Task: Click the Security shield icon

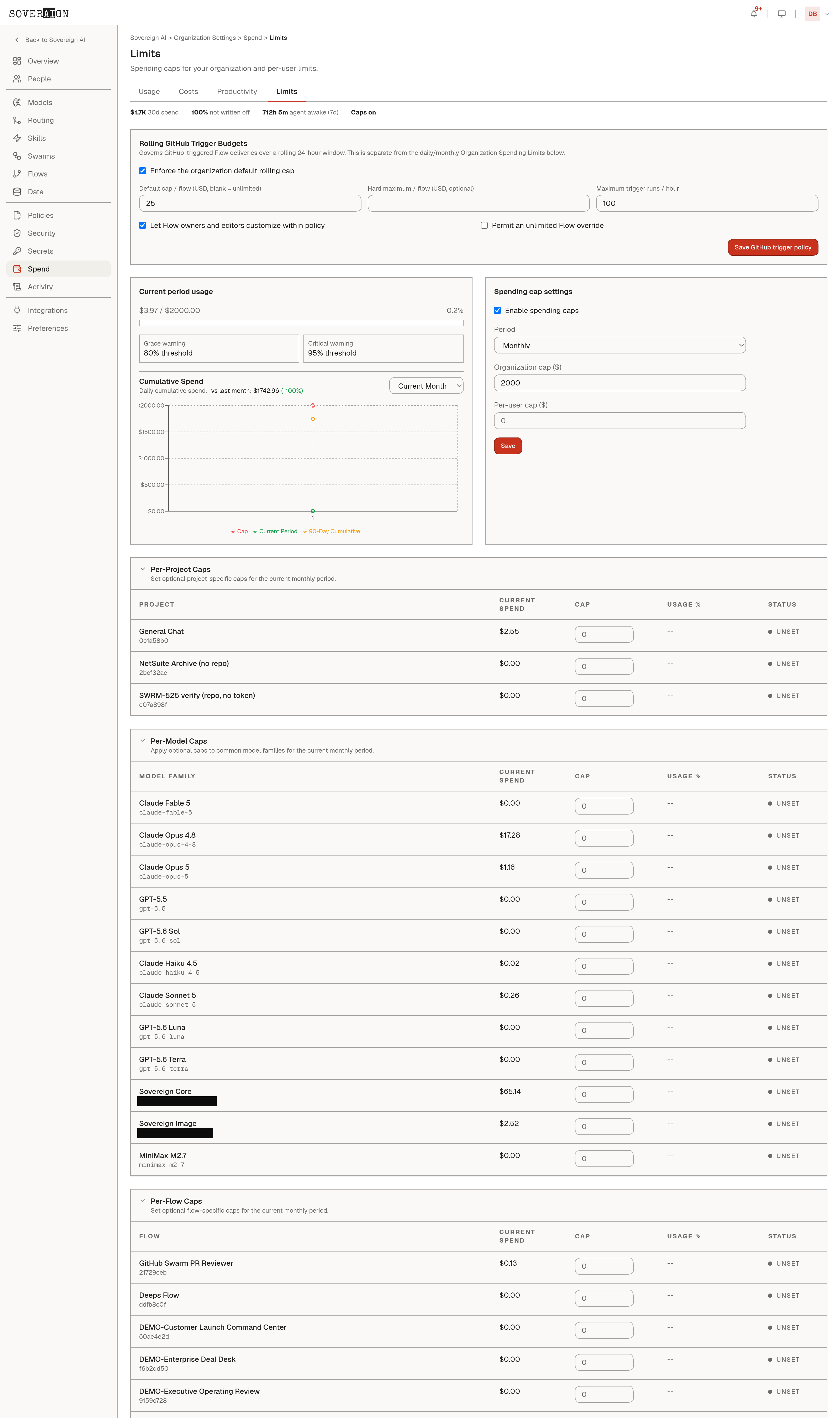Action: 17,233
